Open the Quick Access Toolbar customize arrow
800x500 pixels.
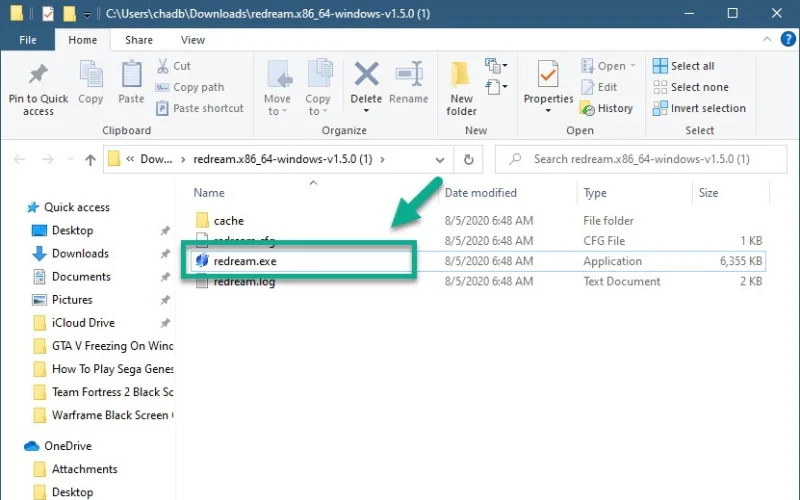coord(87,15)
